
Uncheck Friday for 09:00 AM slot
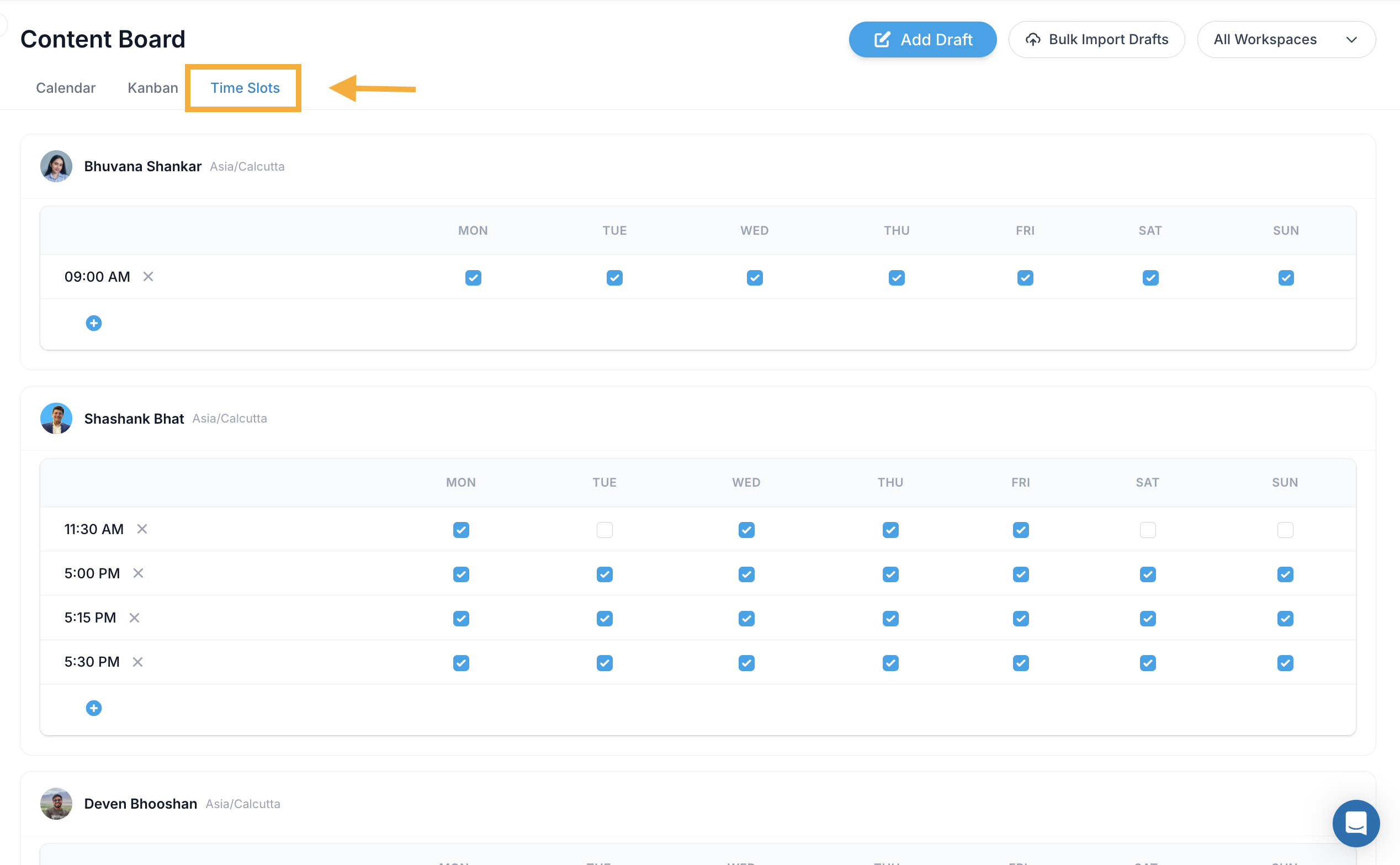click(1026, 278)
